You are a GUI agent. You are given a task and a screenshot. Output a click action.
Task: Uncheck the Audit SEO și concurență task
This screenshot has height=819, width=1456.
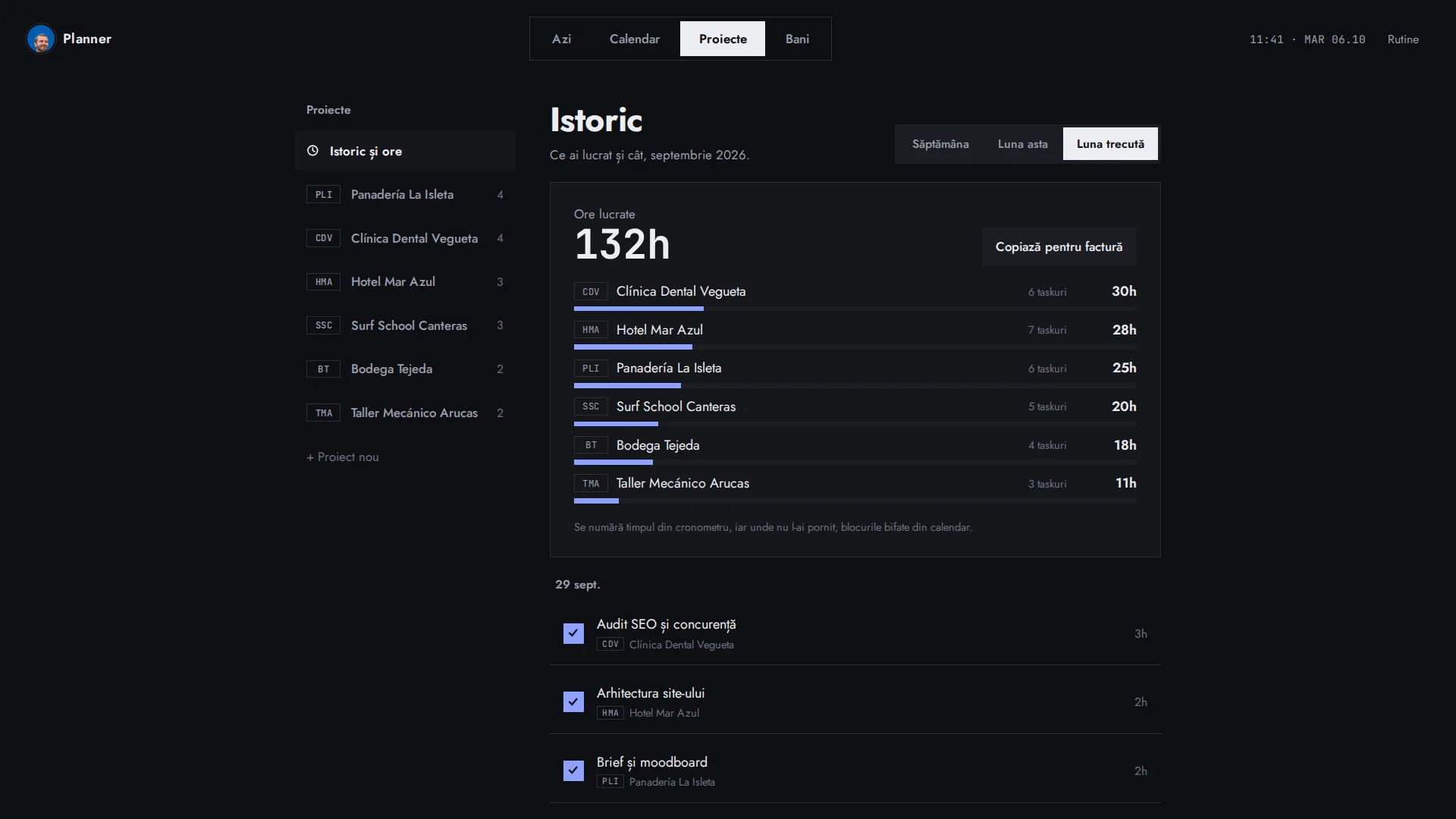573,633
